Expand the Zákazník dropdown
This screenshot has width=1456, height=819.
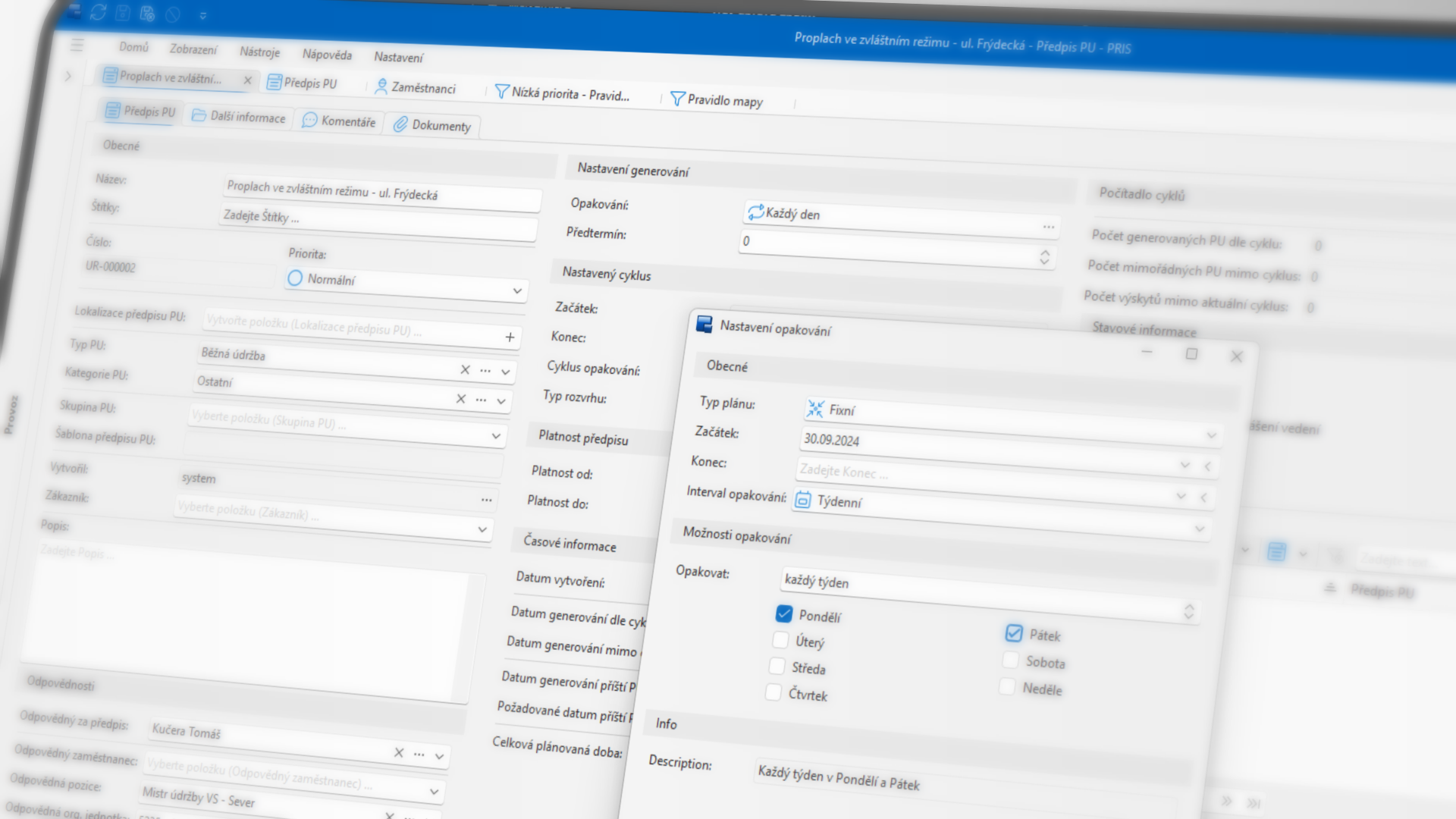482,529
